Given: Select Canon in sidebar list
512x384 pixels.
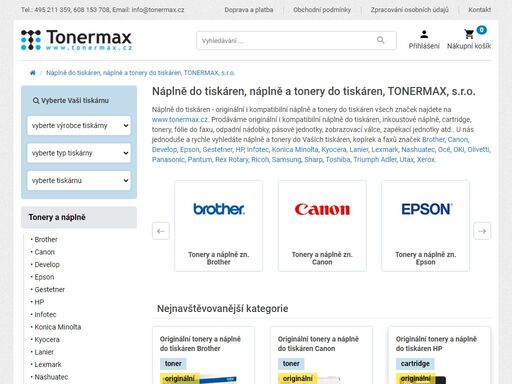Looking at the screenshot, I should pyautogui.click(x=44, y=252).
